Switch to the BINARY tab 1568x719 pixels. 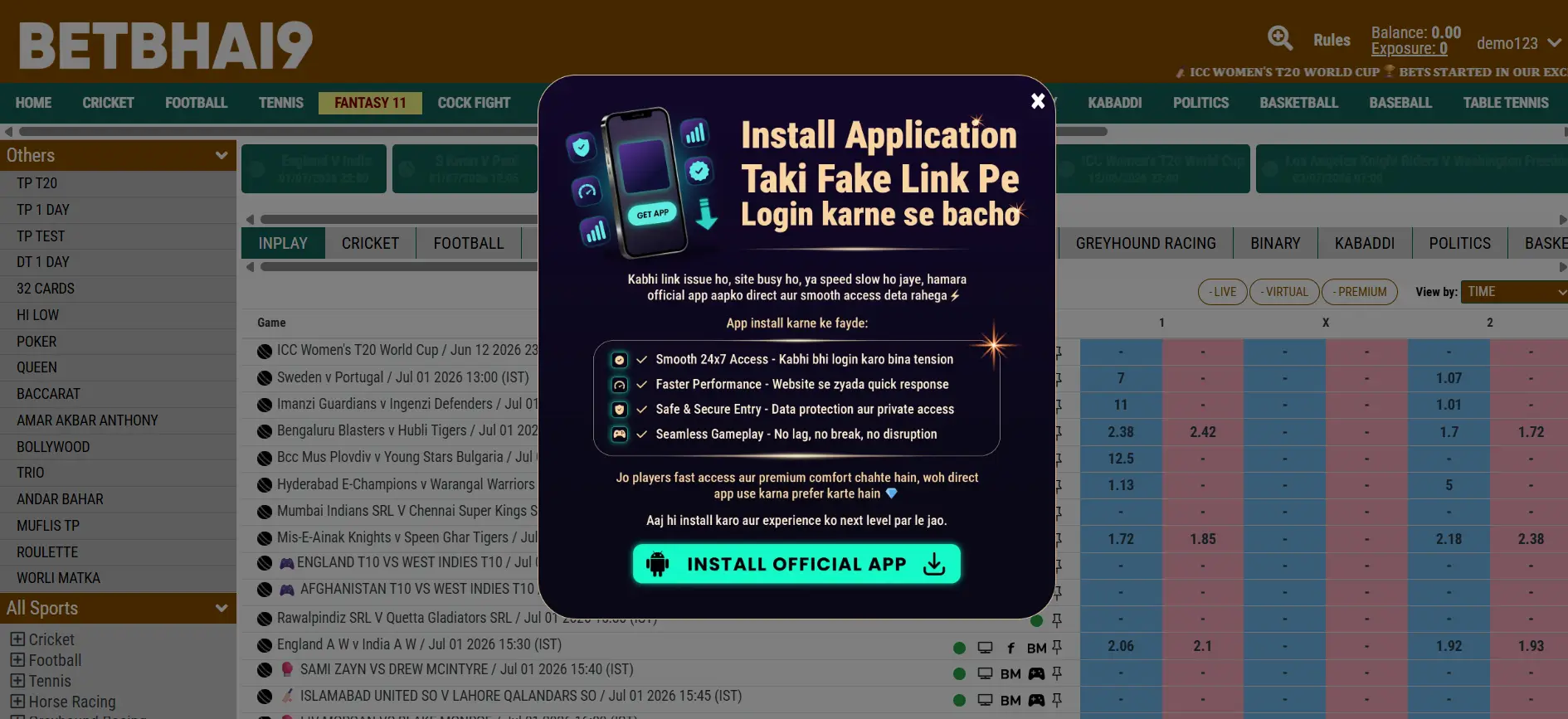click(1275, 243)
